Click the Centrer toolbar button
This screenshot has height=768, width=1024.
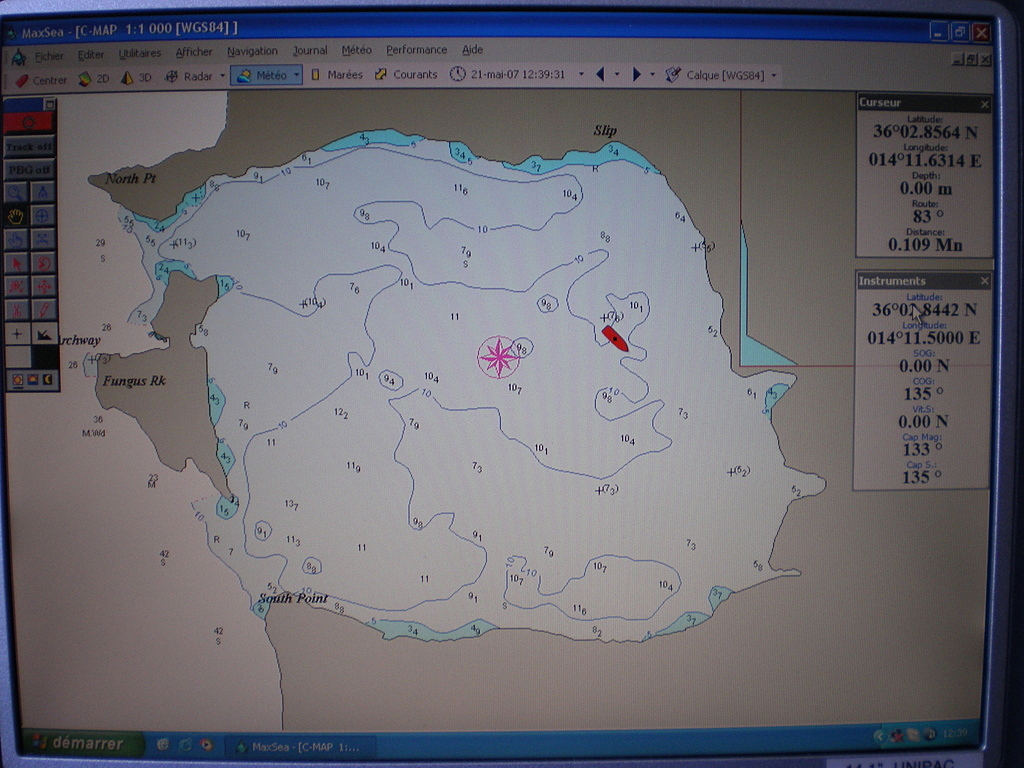[41, 80]
